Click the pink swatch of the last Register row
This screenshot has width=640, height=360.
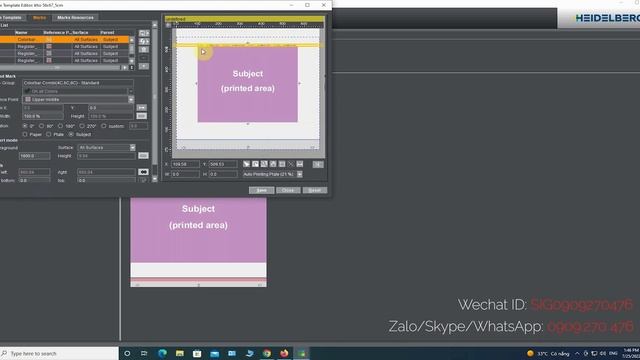49,60
